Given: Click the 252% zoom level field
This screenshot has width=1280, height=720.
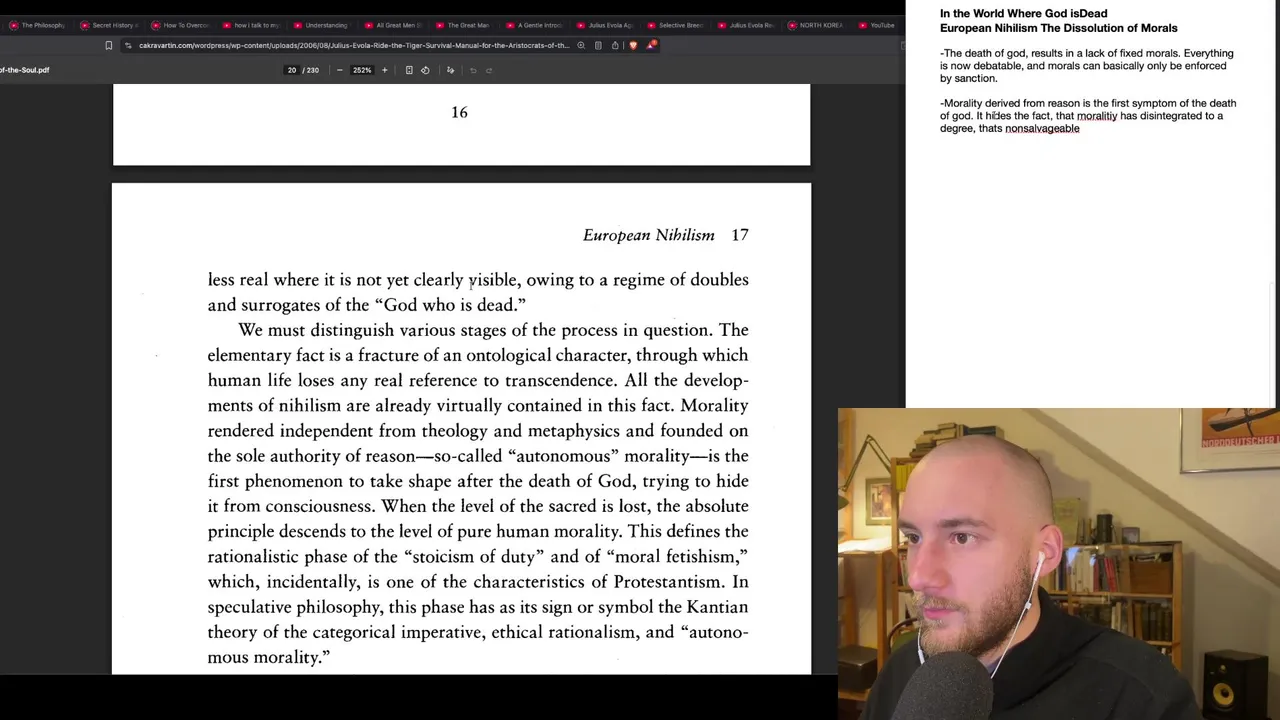Looking at the screenshot, I should click(362, 70).
